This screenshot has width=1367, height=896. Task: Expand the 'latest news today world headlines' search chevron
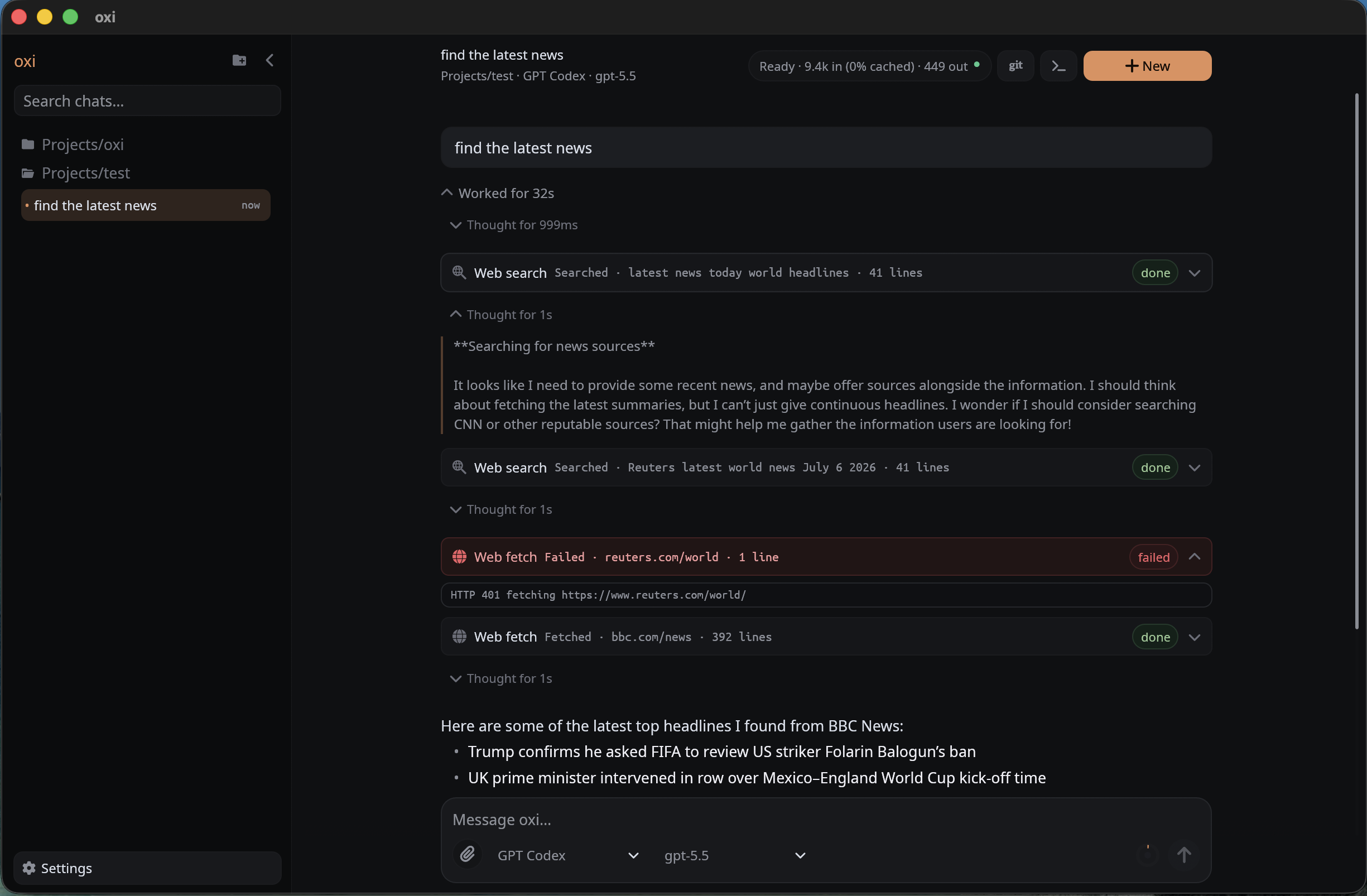pyautogui.click(x=1194, y=273)
